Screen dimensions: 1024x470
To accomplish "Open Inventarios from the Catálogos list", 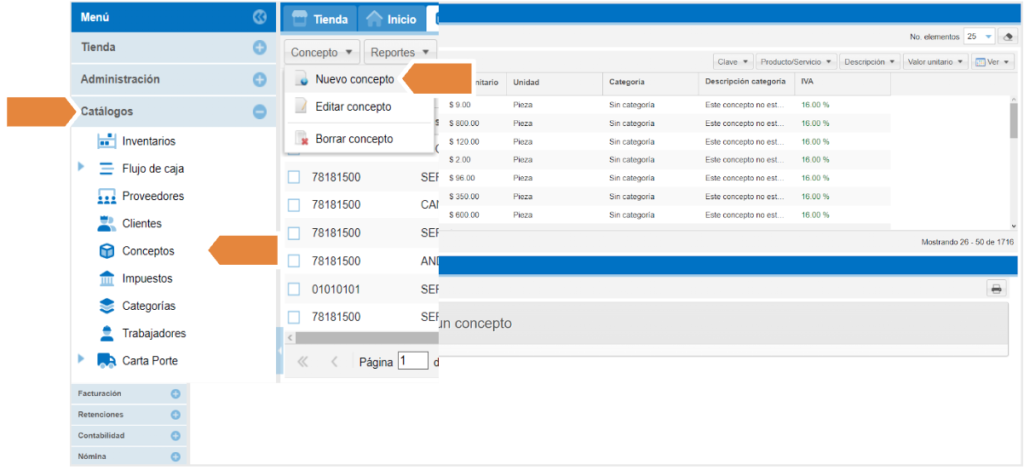I will click(148, 141).
